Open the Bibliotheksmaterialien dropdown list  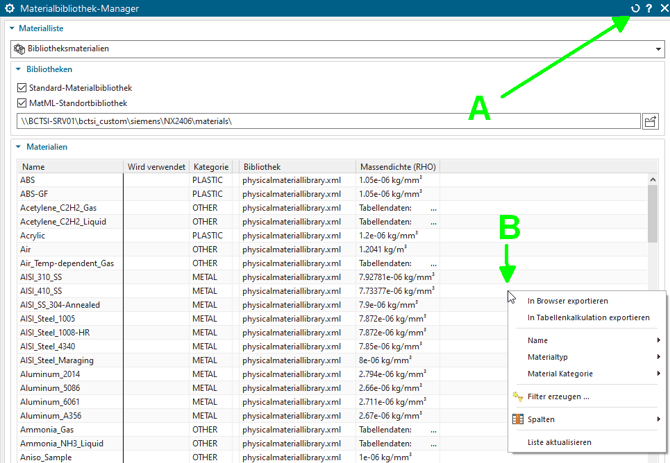[x=658, y=49]
